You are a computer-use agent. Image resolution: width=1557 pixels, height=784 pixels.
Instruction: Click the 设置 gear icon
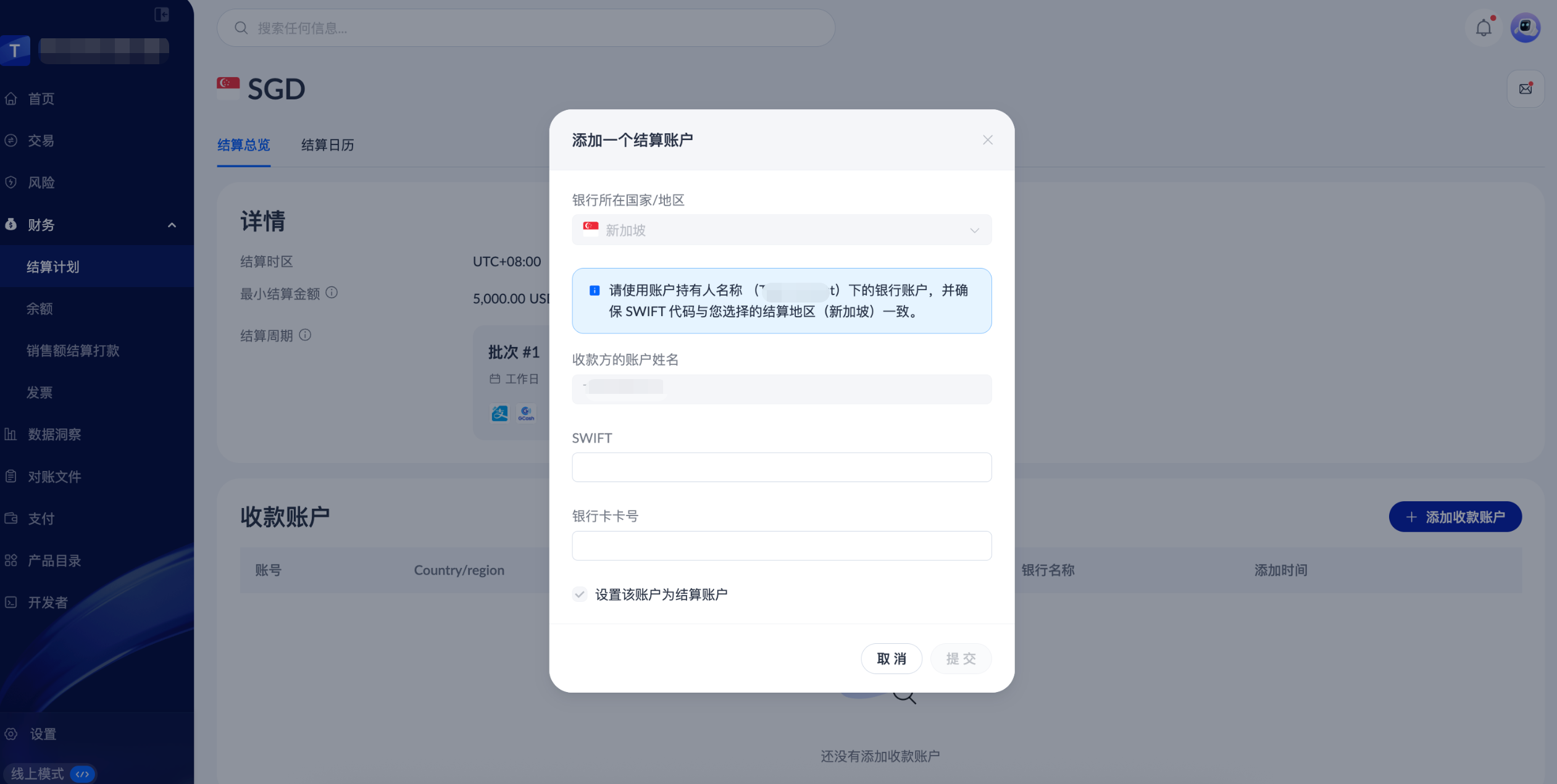11,734
